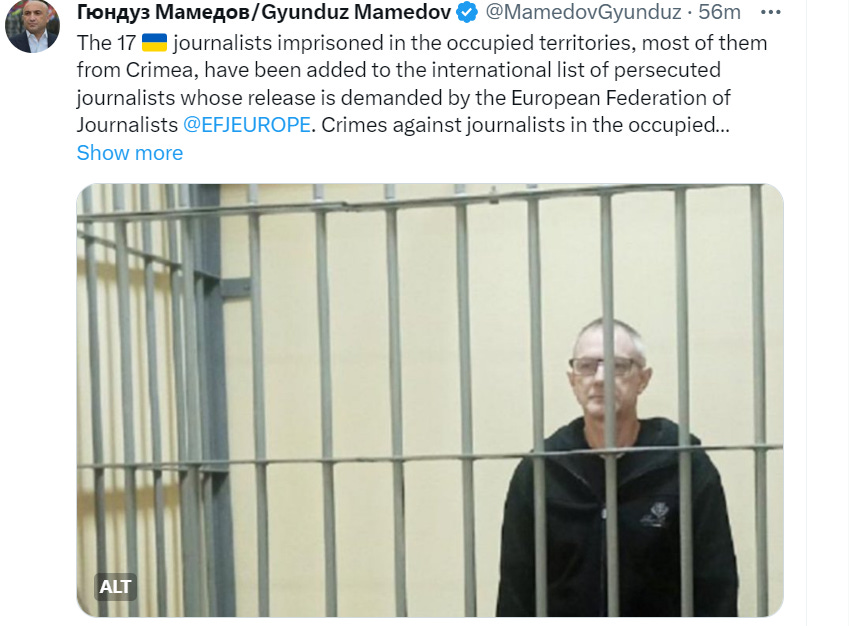Click the Ukraine flag emoji in the tweet
Image resolution: width=849 pixels, height=626 pixels.
[x=154, y=42]
